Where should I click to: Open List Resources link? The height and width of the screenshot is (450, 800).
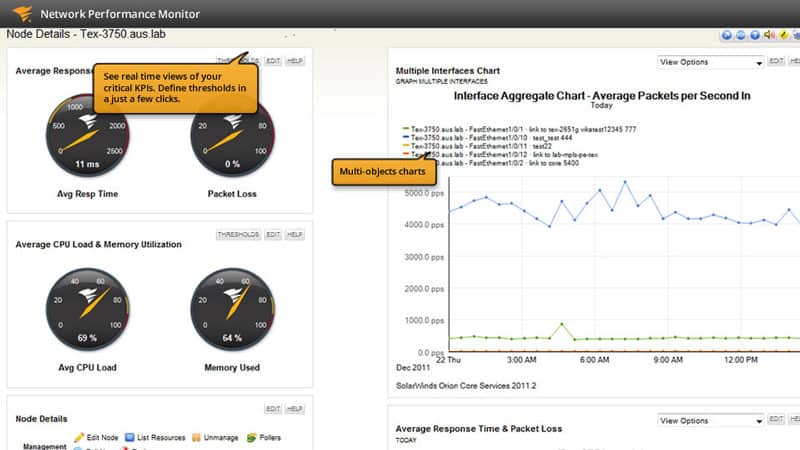(161, 437)
